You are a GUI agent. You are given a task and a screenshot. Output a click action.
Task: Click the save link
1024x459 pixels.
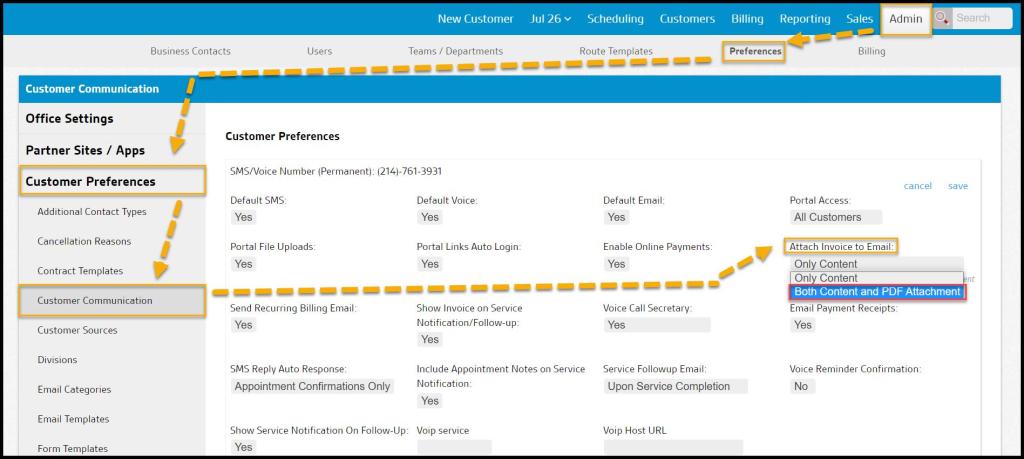957,186
